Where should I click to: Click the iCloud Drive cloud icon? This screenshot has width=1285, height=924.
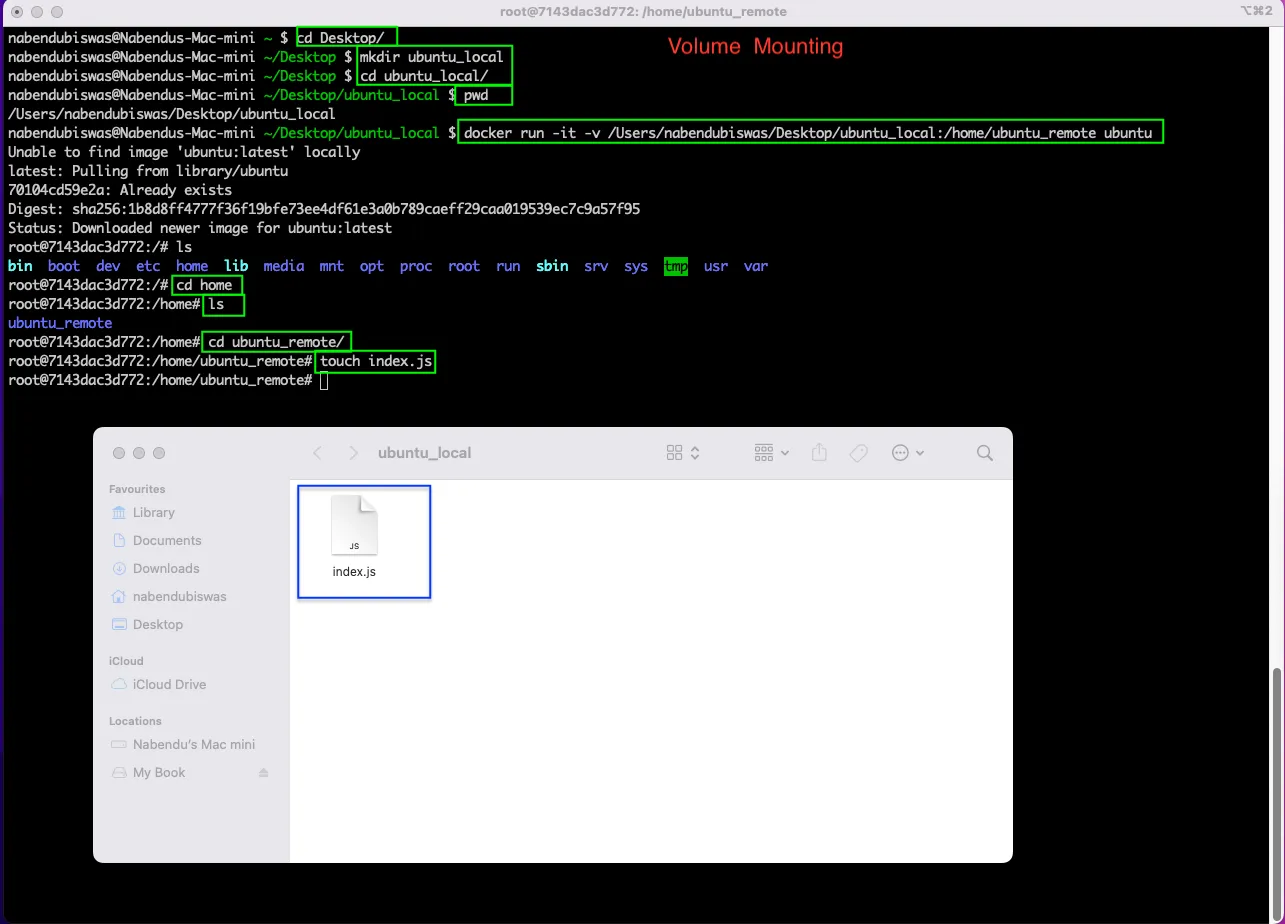tap(120, 684)
